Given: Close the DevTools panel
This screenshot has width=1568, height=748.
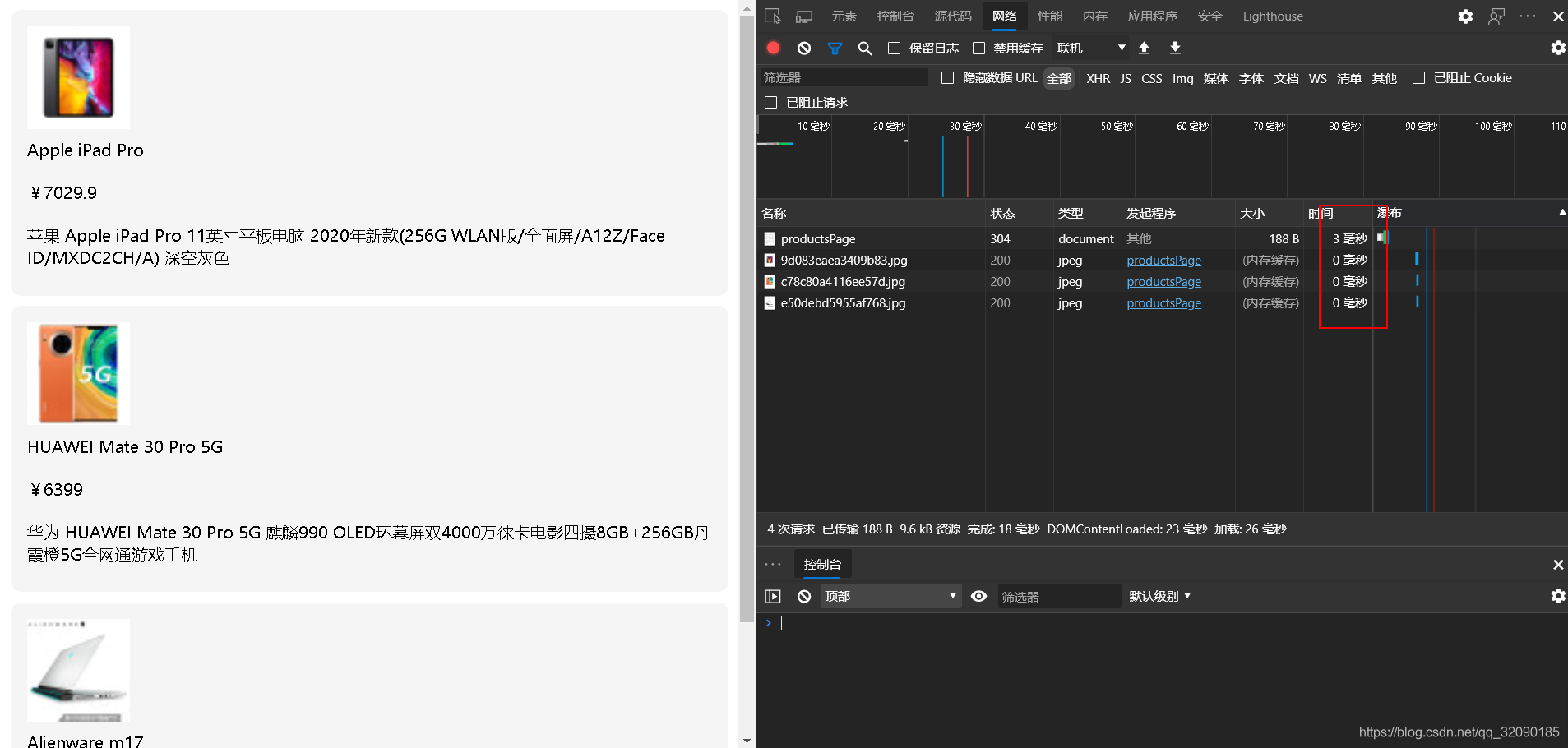Looking at the screenshot, I should click(1558, 16).
